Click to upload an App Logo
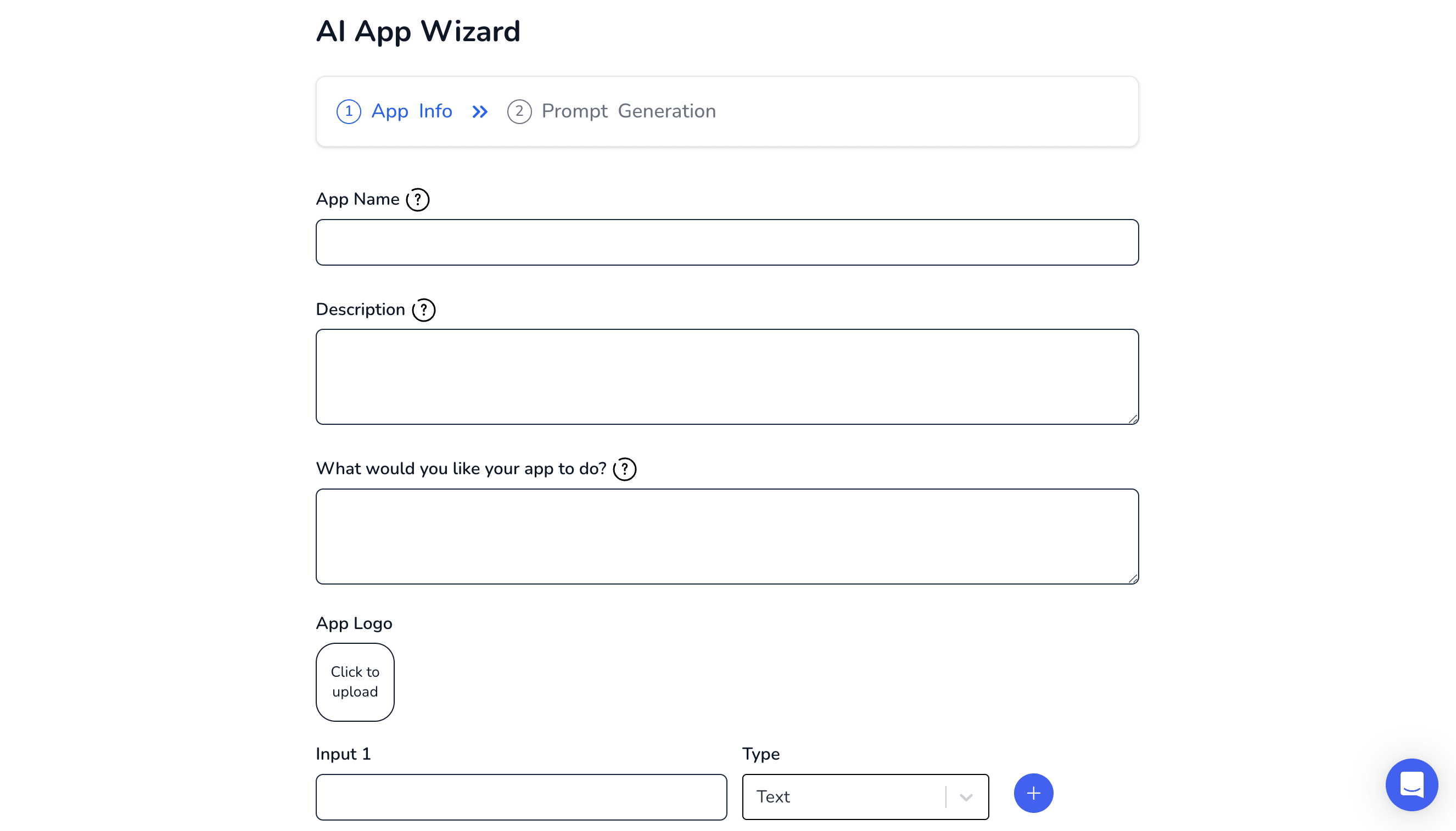Image resolution: width=1456 pixels, height=831 pixels. [355, 682]
